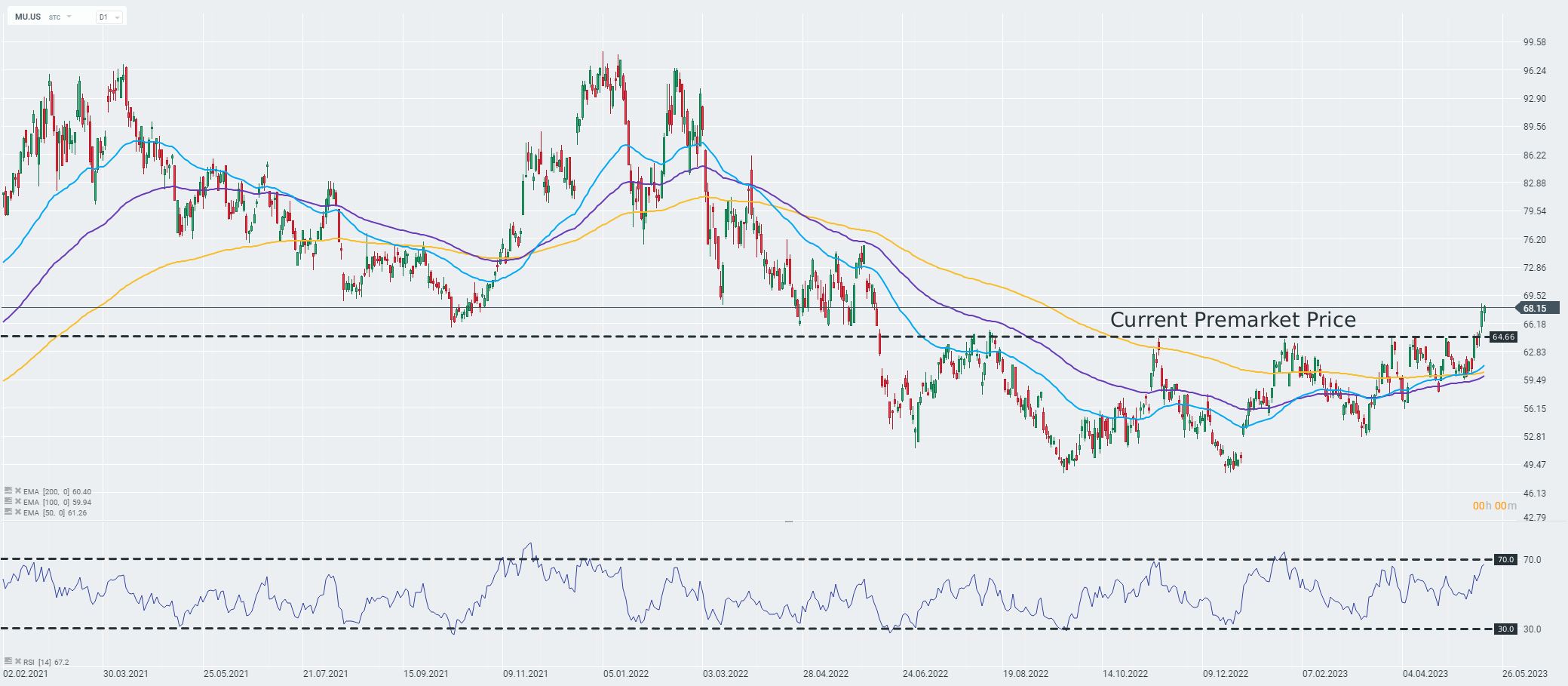Click the 76.20 price axis label
The height and width of the screenshot is (686, 1568).
click(x=1535, y=240)
